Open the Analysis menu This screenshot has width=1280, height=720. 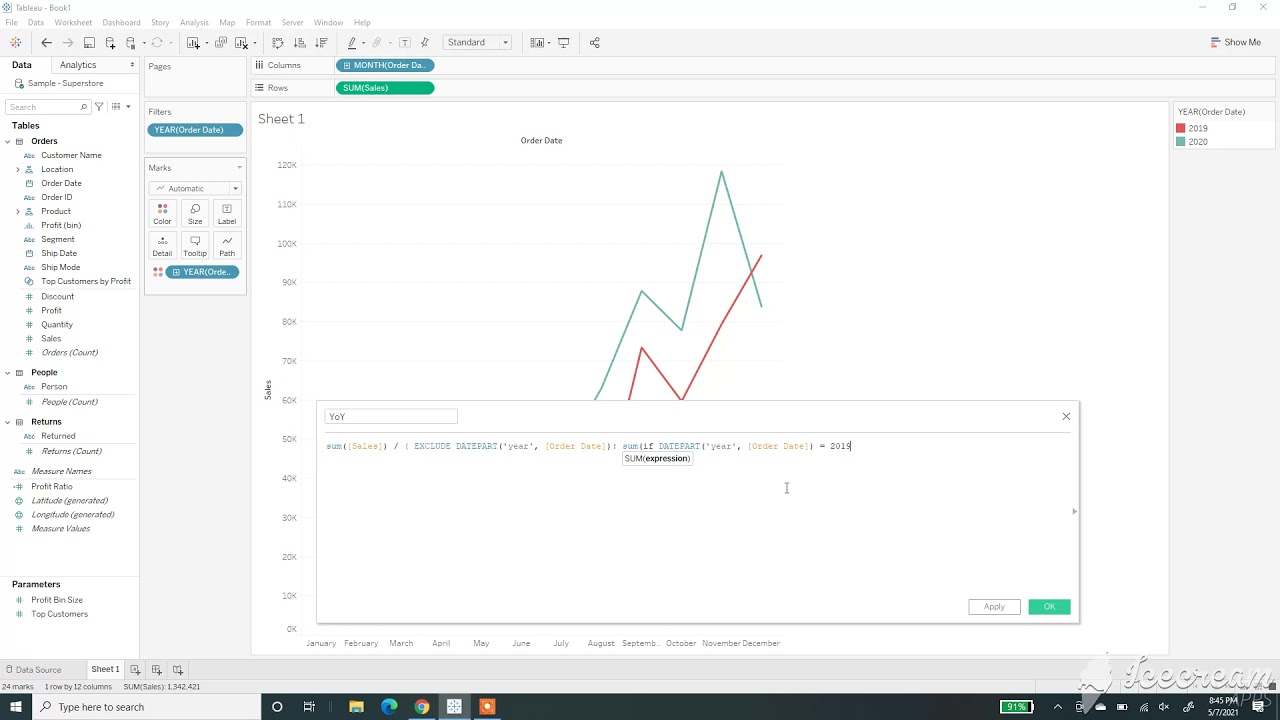pos(194,22)
